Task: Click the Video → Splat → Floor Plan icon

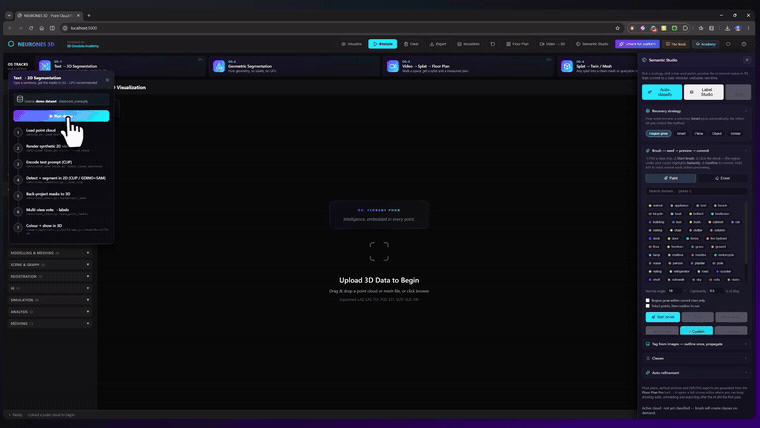Action: click(x=393, y=65)
